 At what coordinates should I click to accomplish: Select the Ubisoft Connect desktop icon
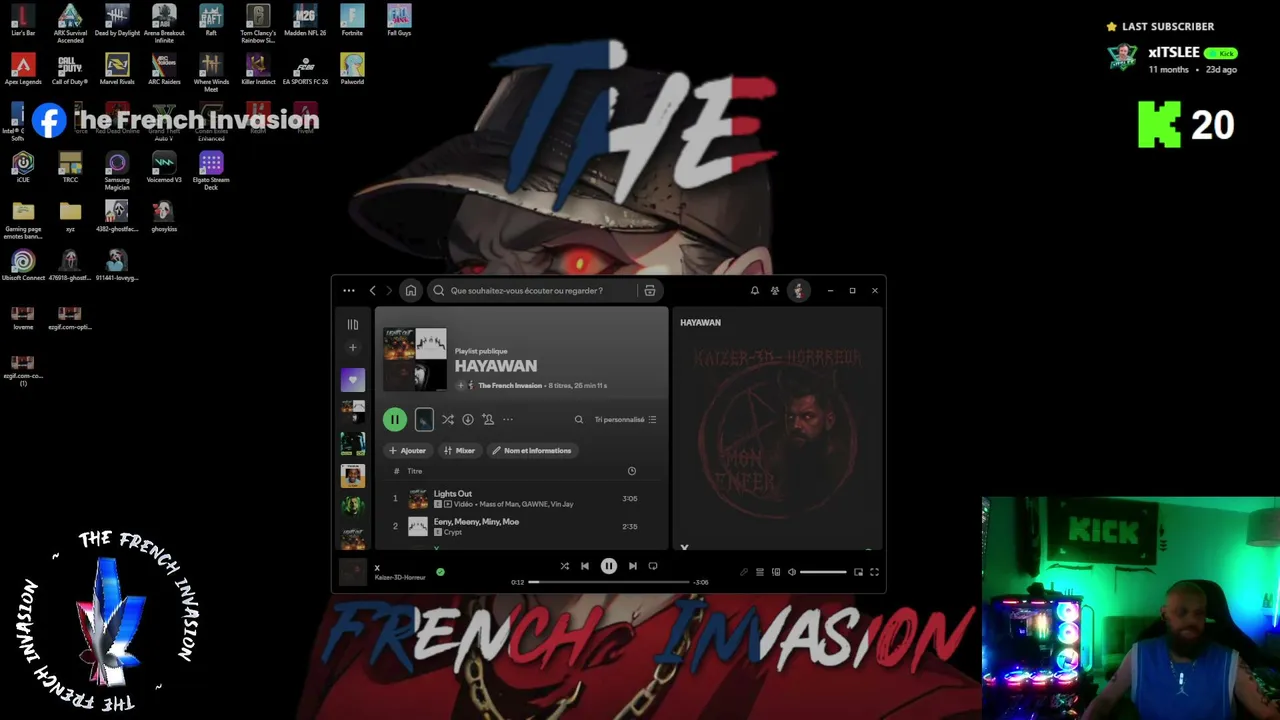[x=23, y=266]
